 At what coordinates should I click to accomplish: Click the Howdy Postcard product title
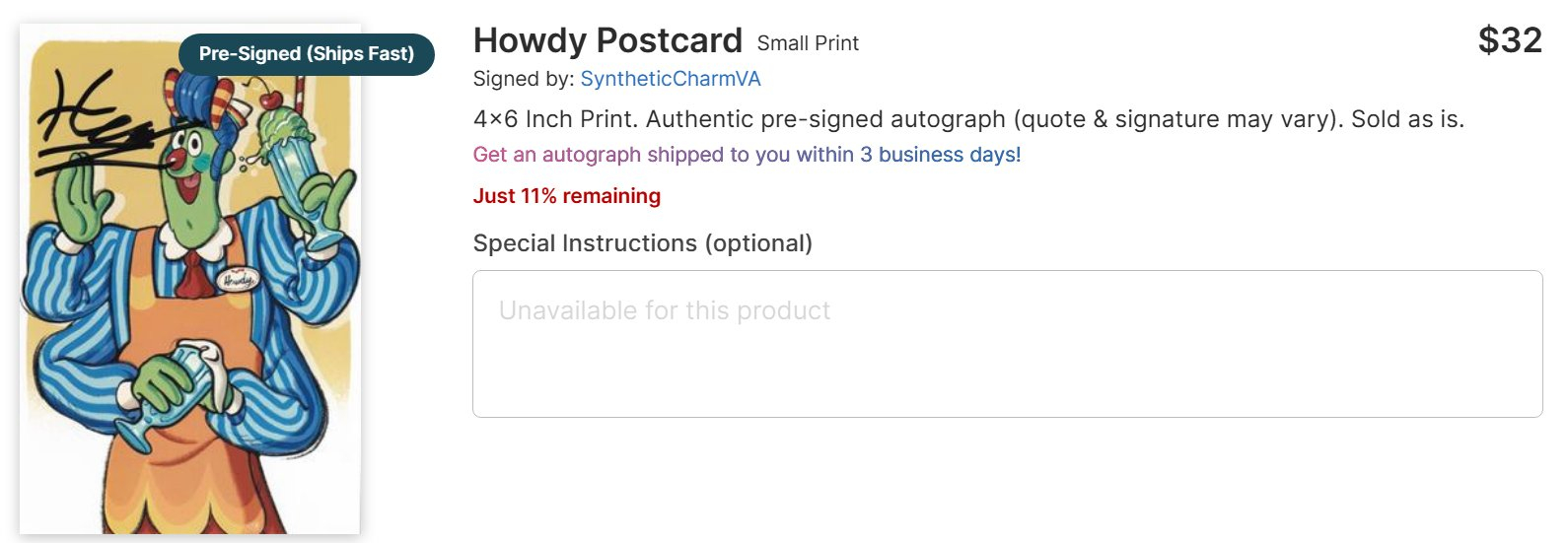[x=607, y=40]
